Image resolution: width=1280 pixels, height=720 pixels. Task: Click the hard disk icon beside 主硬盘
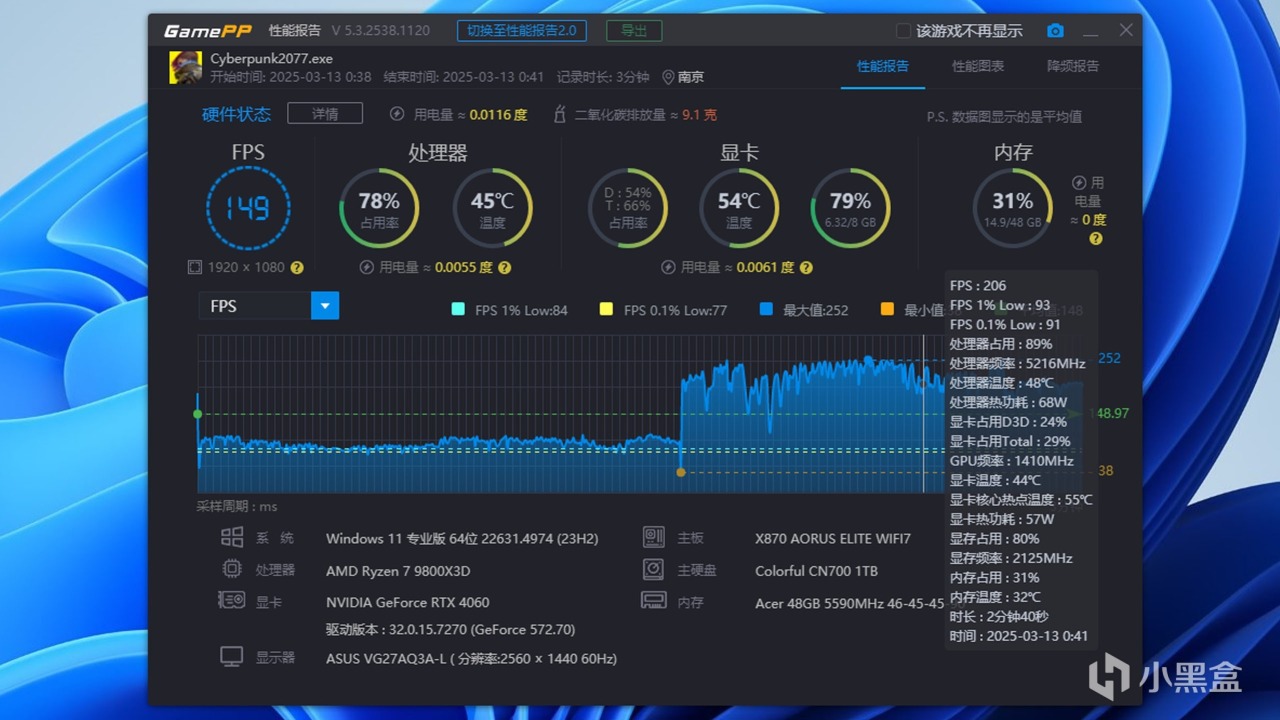[654, 570]
